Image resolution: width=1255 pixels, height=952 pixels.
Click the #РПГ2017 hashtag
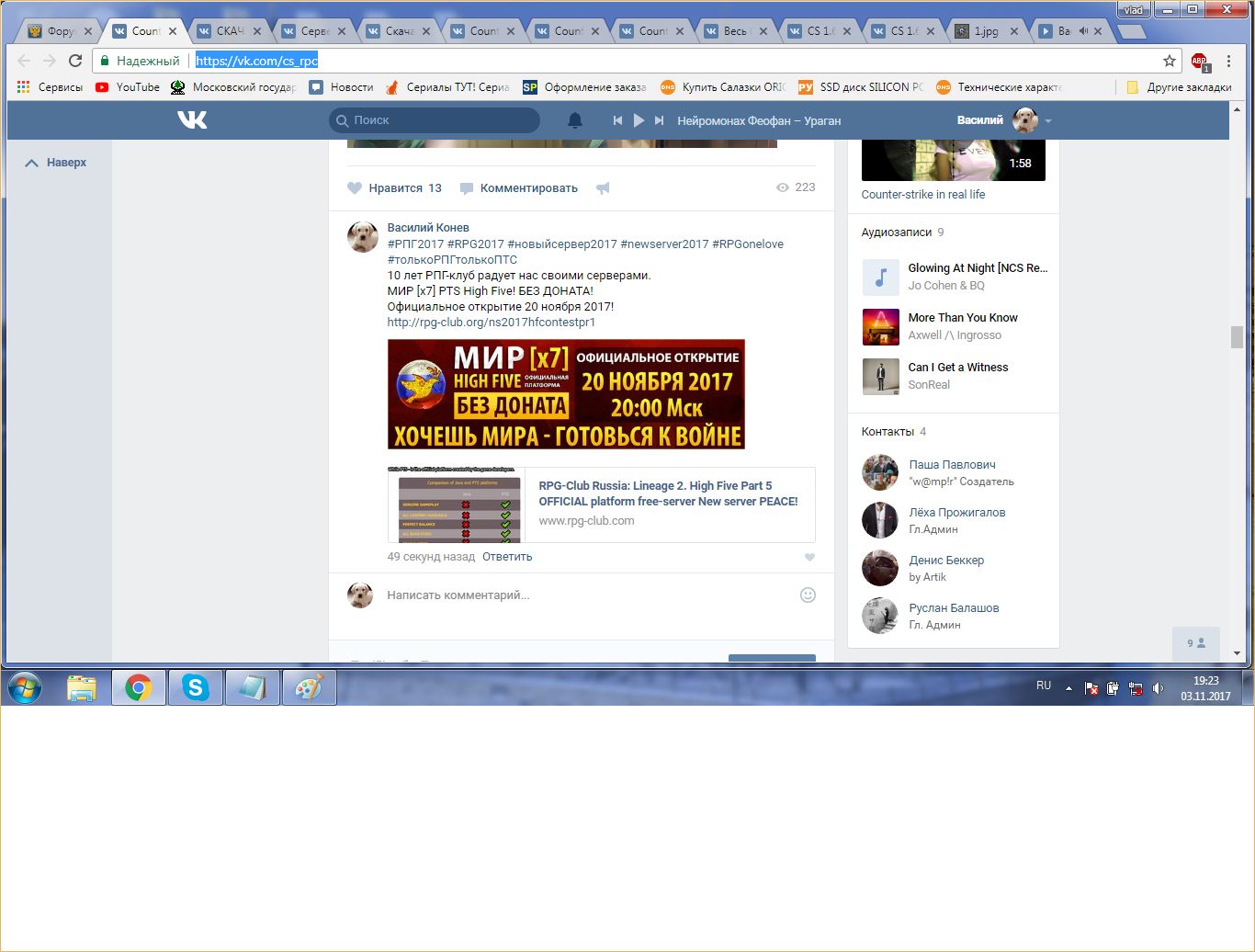(415, 244)
